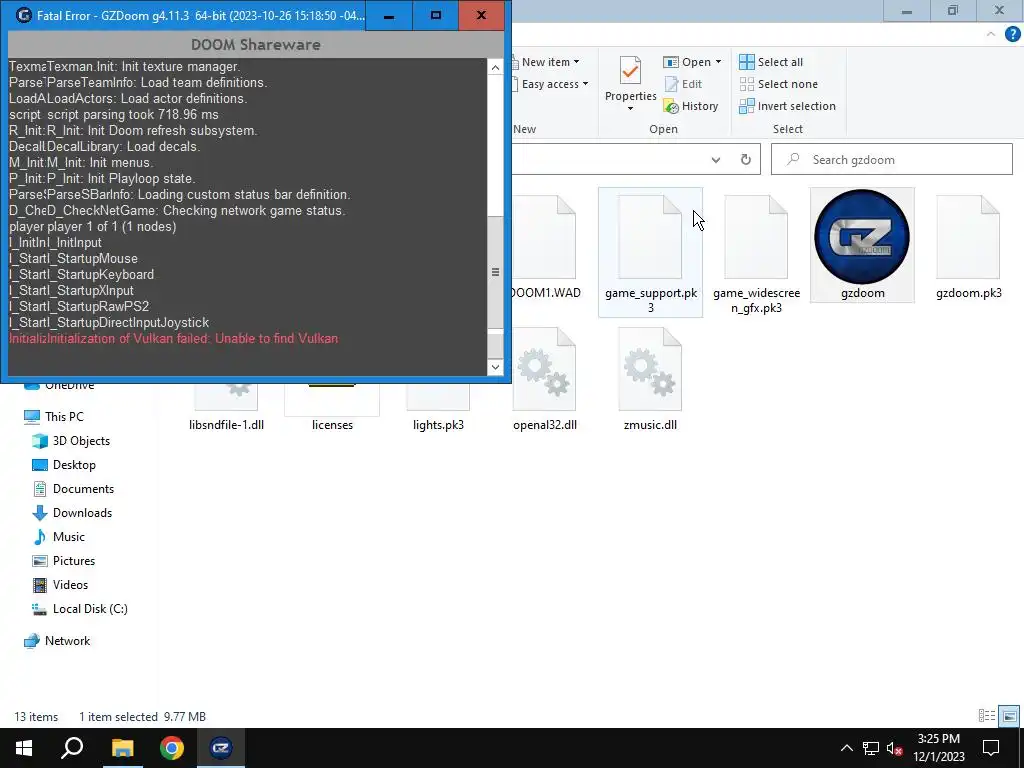This screenshot has height=768, width=1024.
Task: Open the History ribbon button
Action: (x=691, y=106)
